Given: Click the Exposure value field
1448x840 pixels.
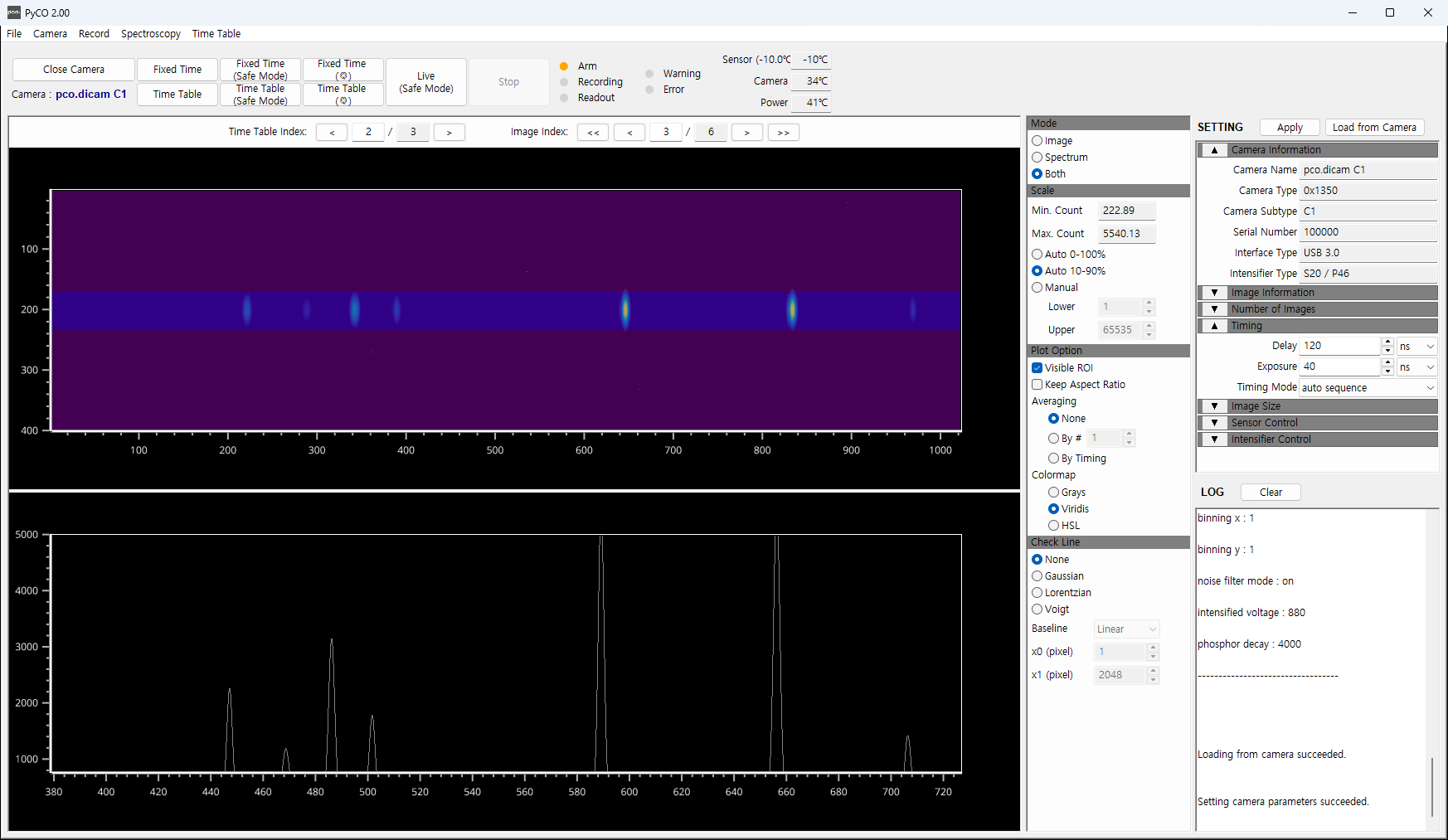Looking at the screenshot, I should (x=1340, y=367).
